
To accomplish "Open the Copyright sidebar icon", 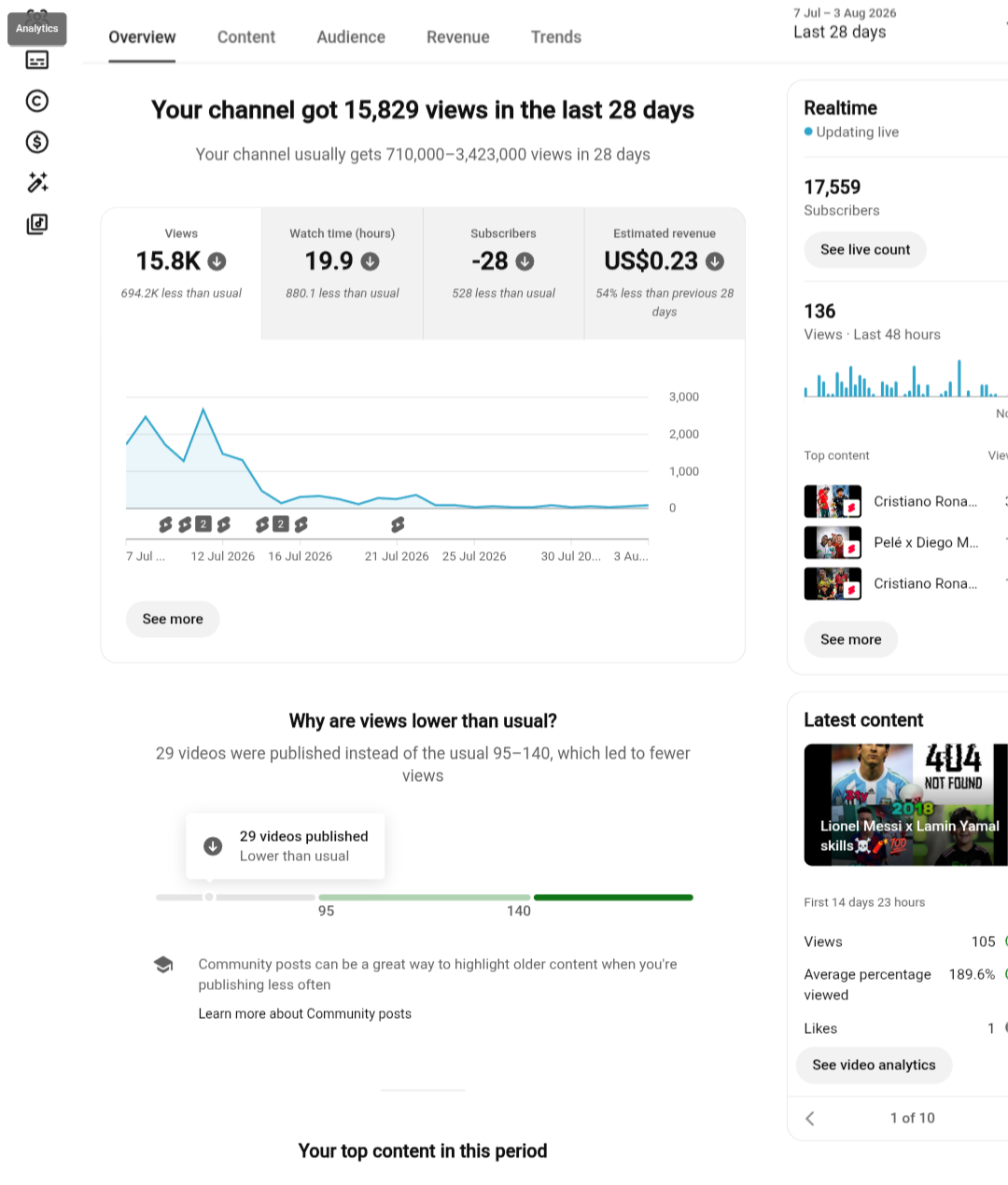I will coord(37,101).
